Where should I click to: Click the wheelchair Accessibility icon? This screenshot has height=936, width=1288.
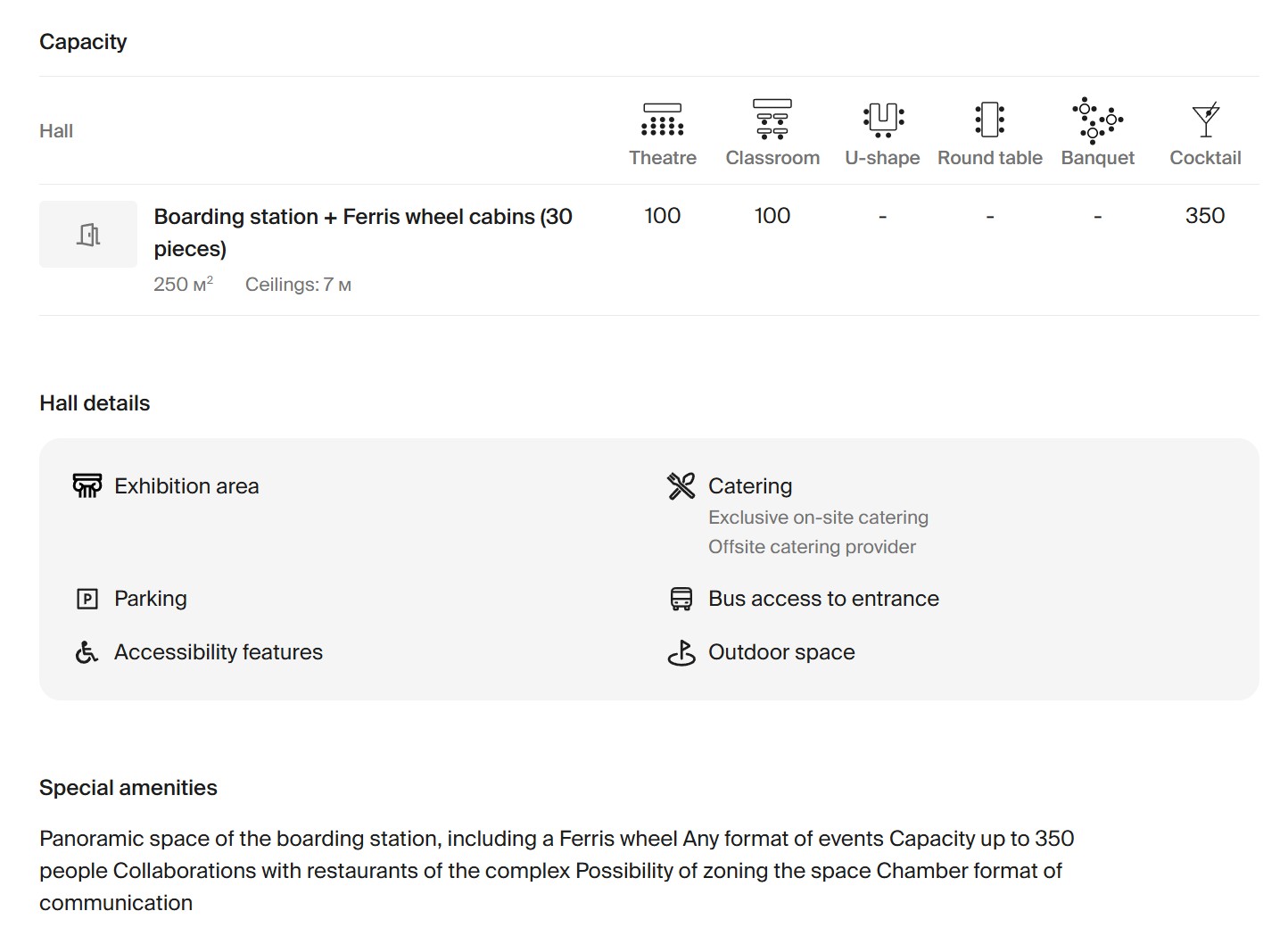87,652
